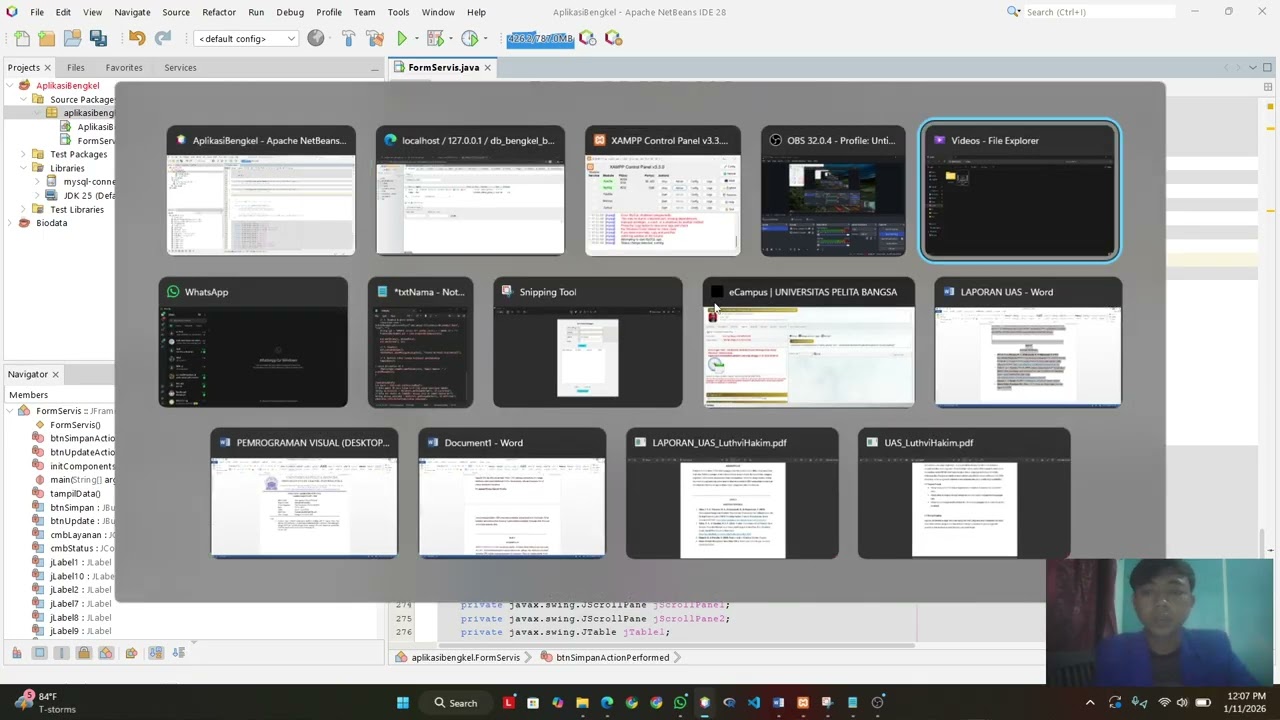This screenshot has height=720, width=1280.
Task: Open the Debug Project dropdown arrow
Action: [449, 39]
